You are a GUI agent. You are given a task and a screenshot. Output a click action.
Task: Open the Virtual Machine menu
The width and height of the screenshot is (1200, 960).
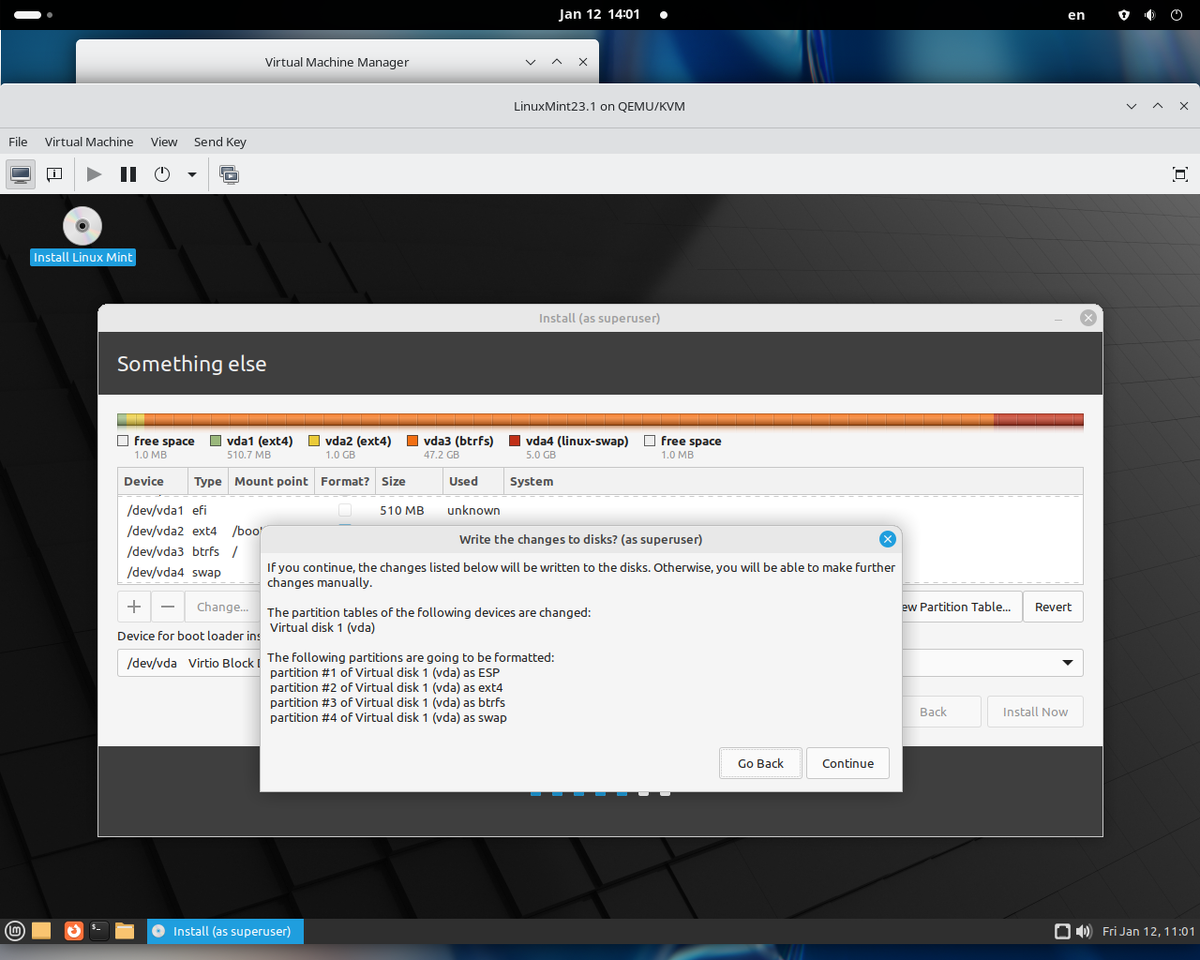coord(89,142)
